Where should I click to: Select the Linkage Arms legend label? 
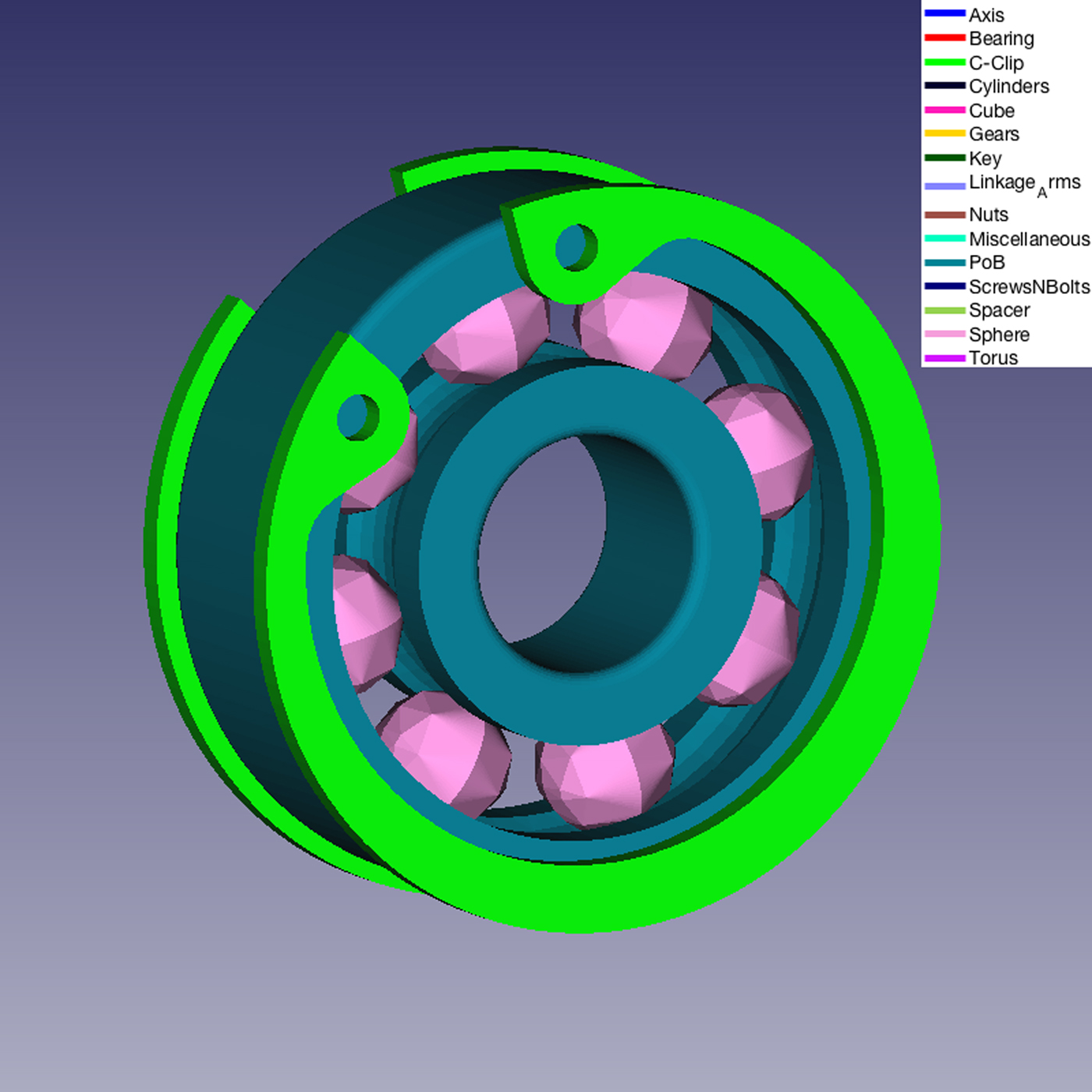[1024, 183]
